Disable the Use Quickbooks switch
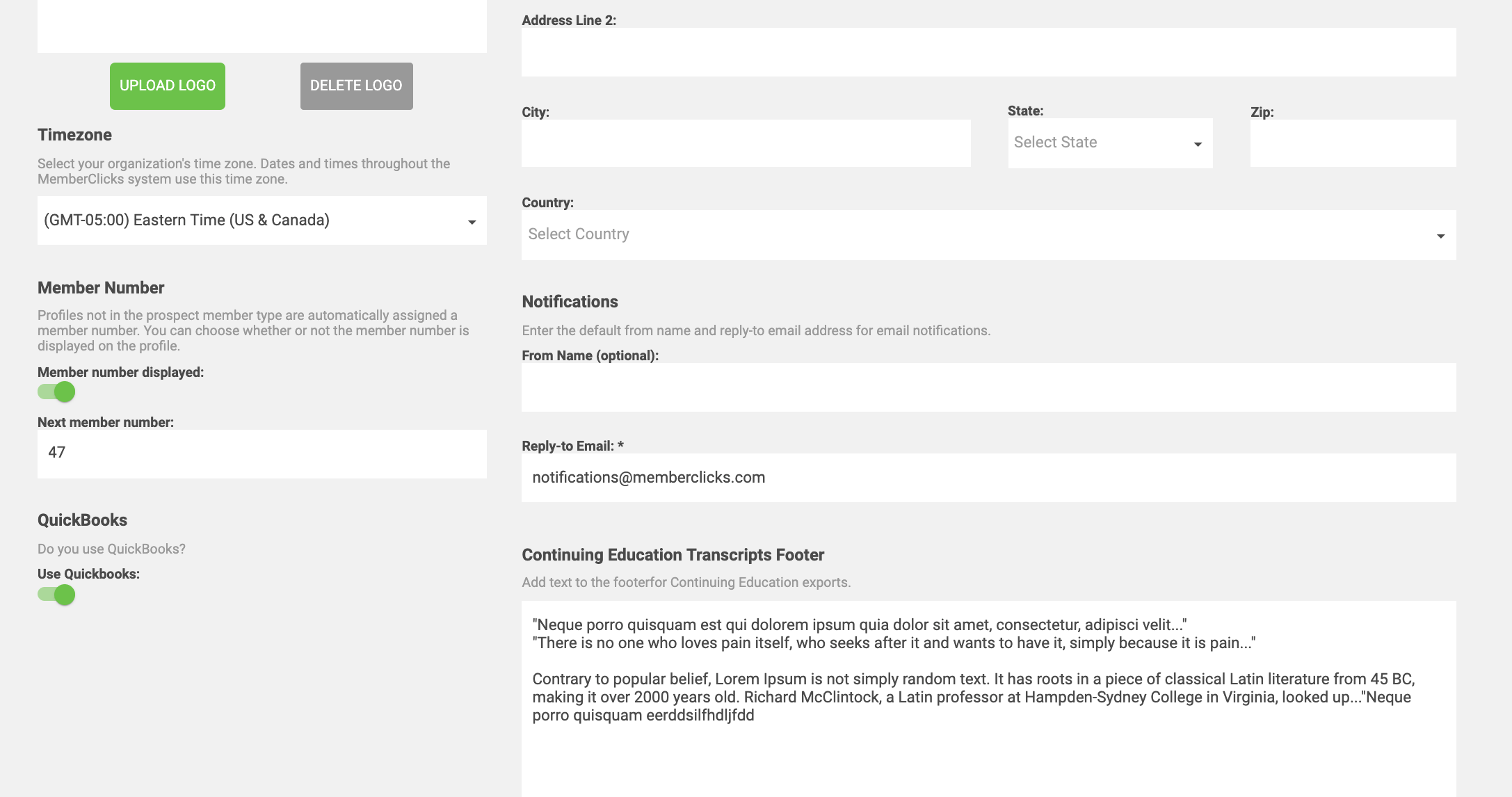1512x797 pixels. click(x=56, y=595)
